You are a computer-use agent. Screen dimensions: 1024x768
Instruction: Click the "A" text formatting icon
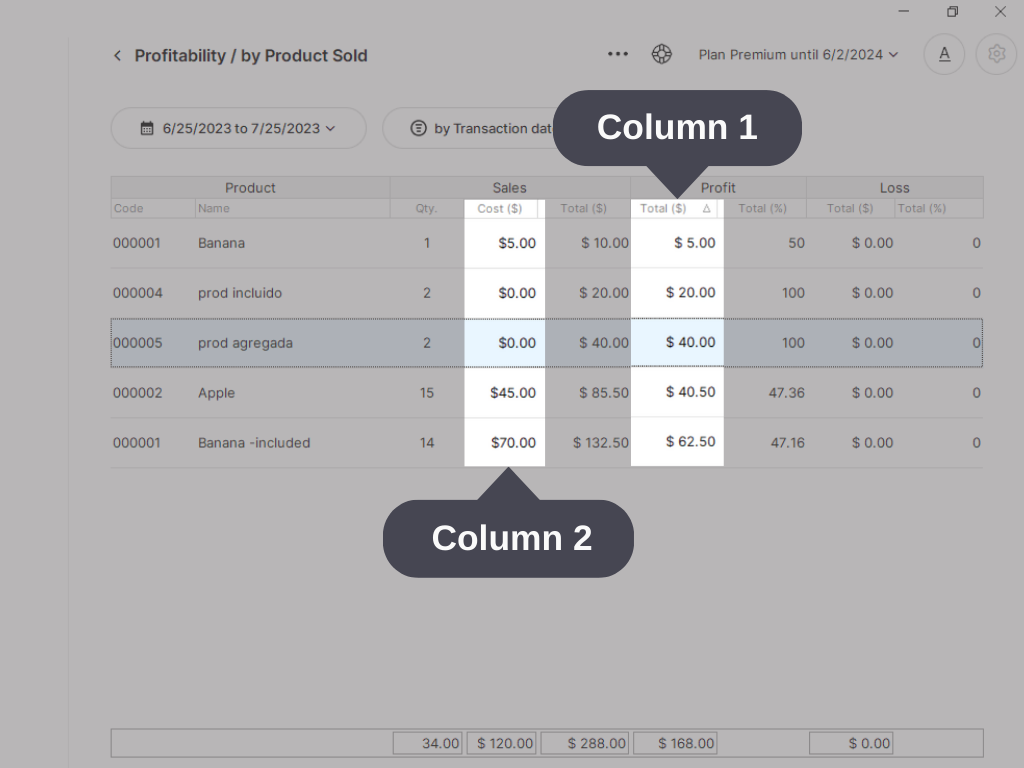(x=944, y=54)
